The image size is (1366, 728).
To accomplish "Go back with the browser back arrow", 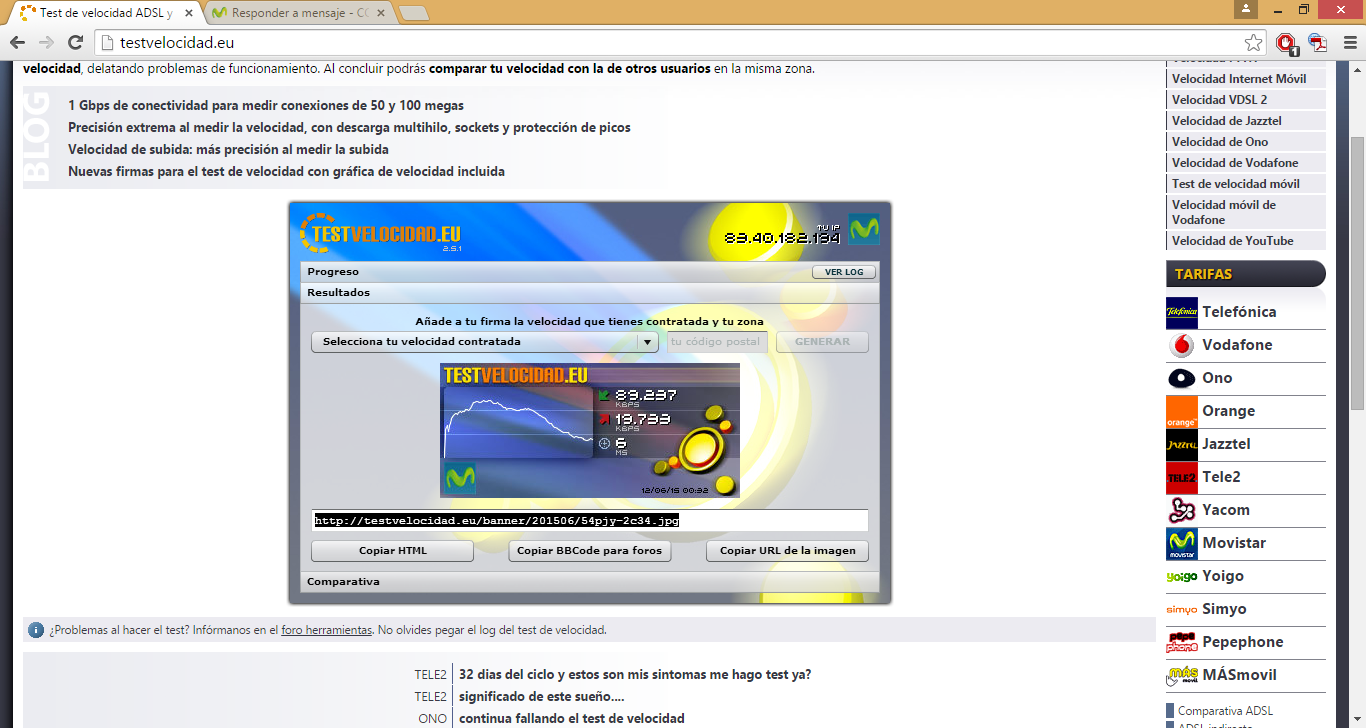I will click(x=17, y=42).
